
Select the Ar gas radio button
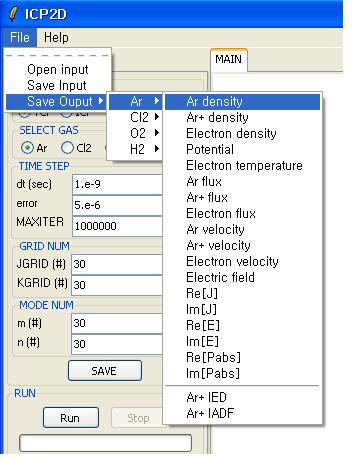point(27,148)
